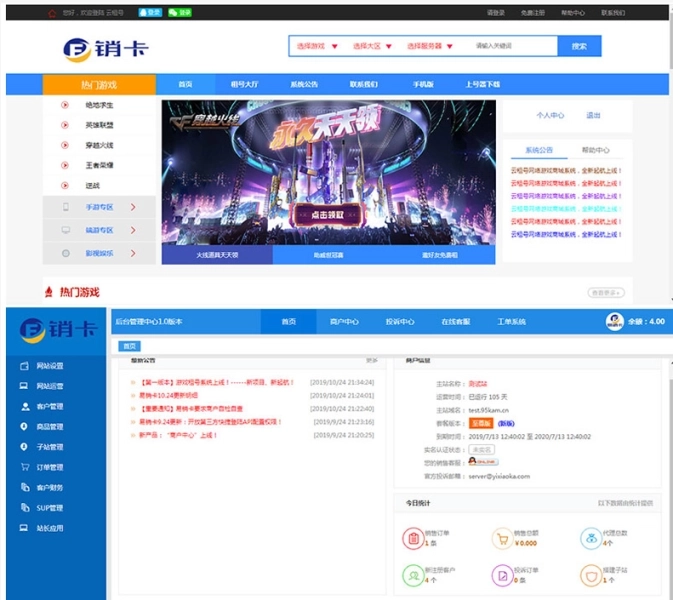Click the play icon beside 穿越火线
This screenshot has width=673, height=600.
point(65,145)
